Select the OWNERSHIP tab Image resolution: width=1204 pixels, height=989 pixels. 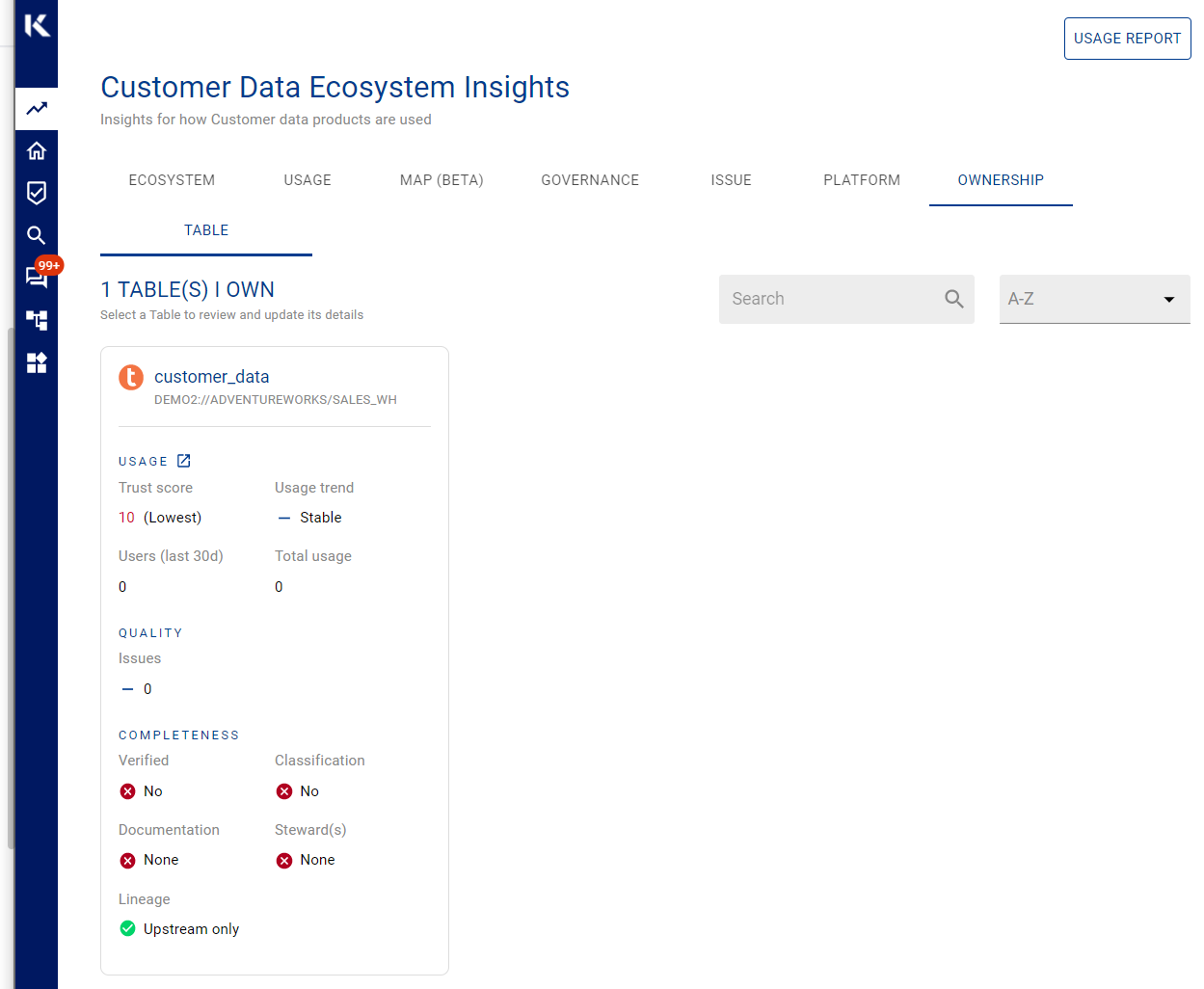click(x=1001, y=180)
